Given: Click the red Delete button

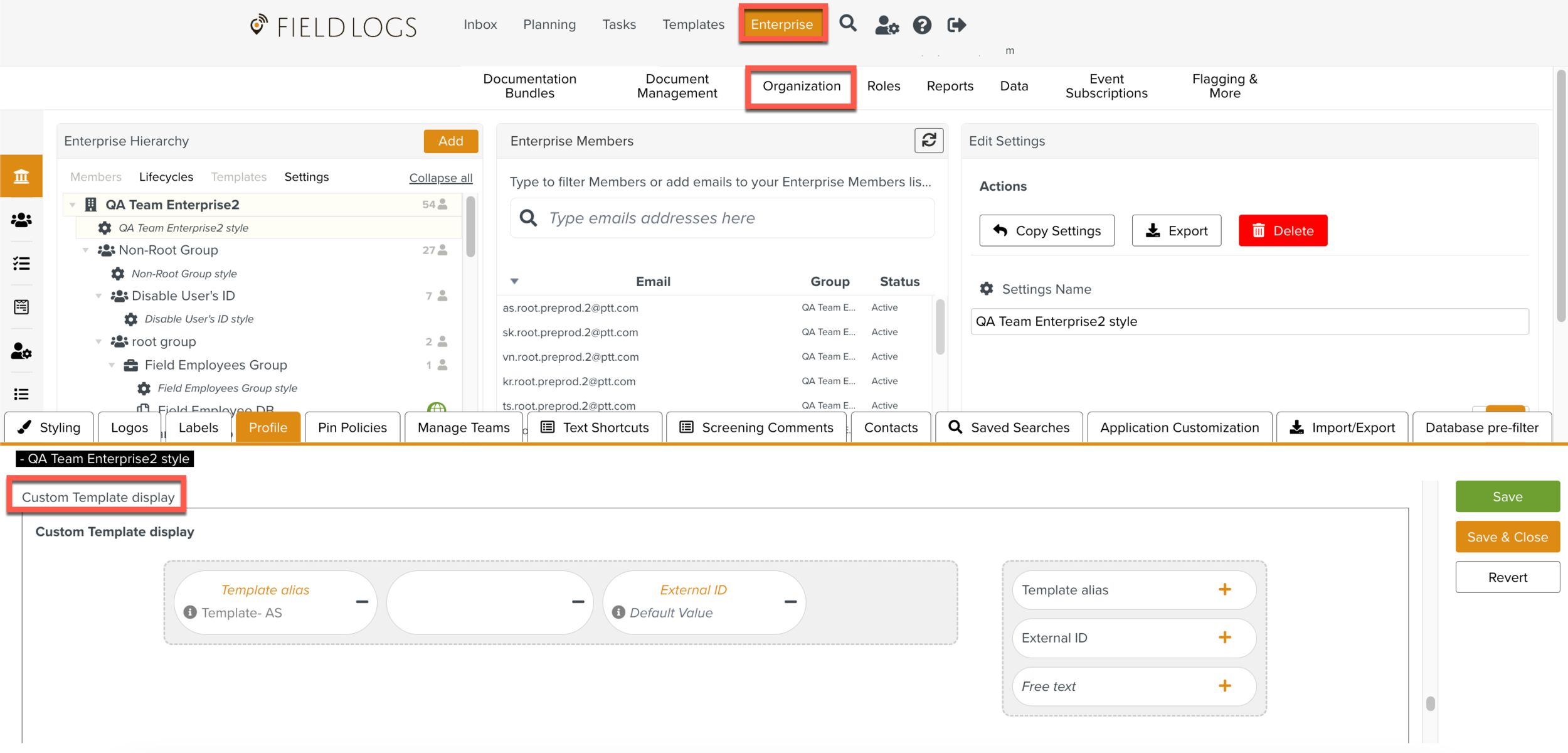Looking at the screenshot, I should tap(1283, 230).
